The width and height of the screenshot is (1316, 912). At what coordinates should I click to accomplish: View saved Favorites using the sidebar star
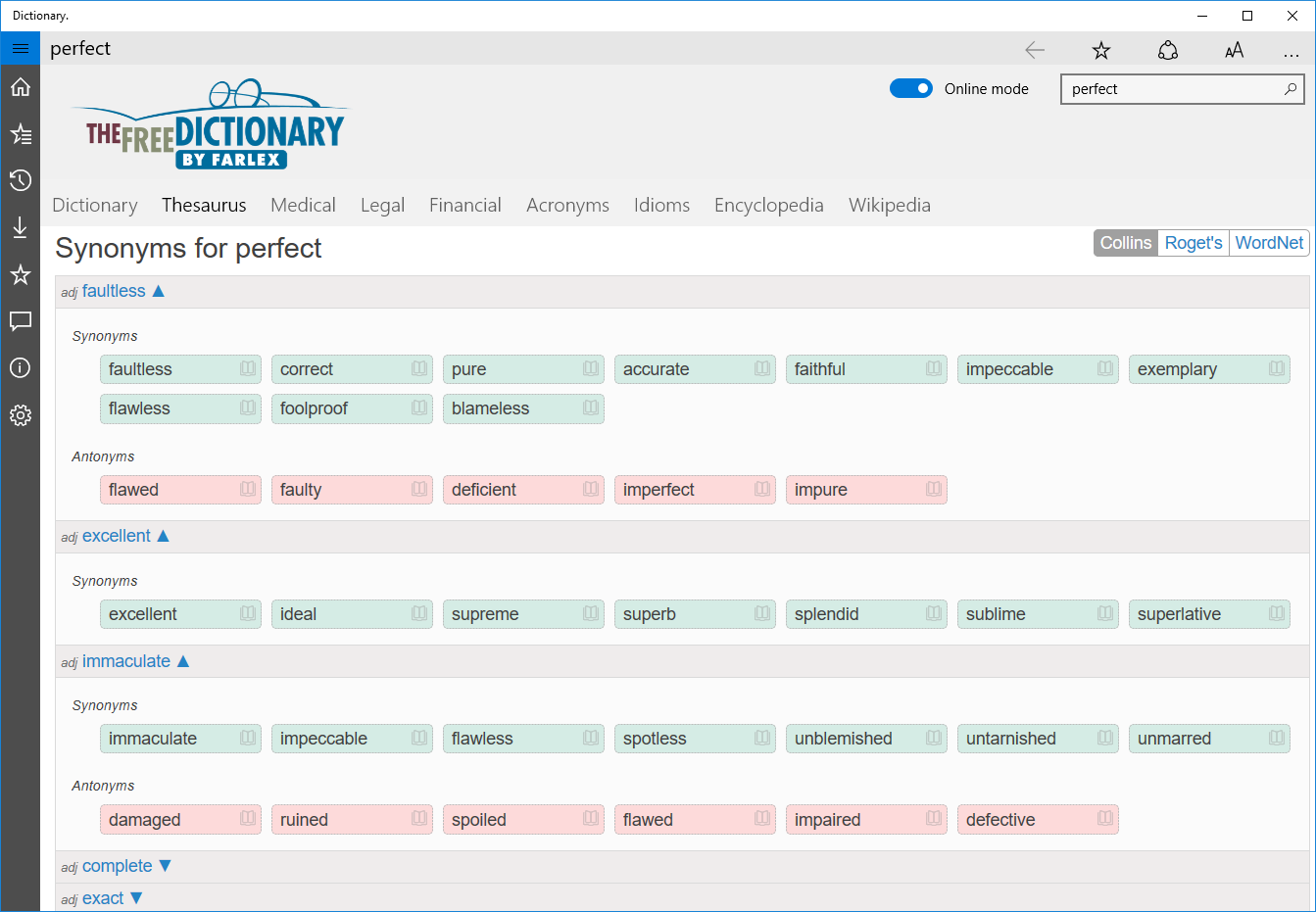pos(20,274)
